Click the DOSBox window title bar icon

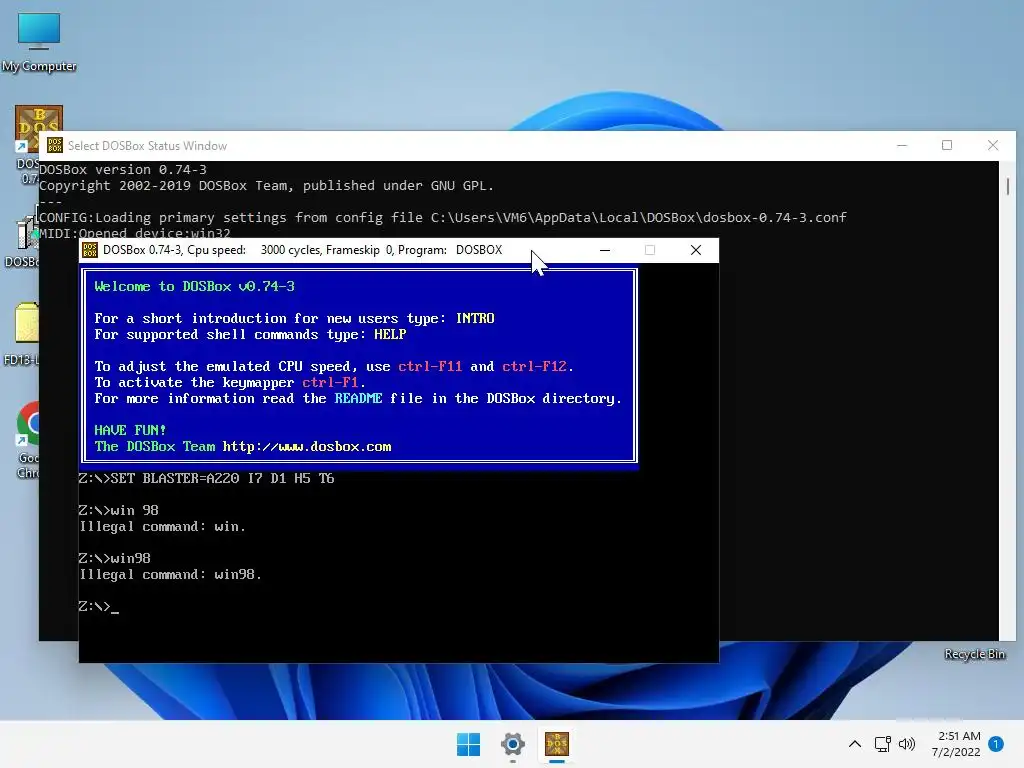[x=90, y=250]
